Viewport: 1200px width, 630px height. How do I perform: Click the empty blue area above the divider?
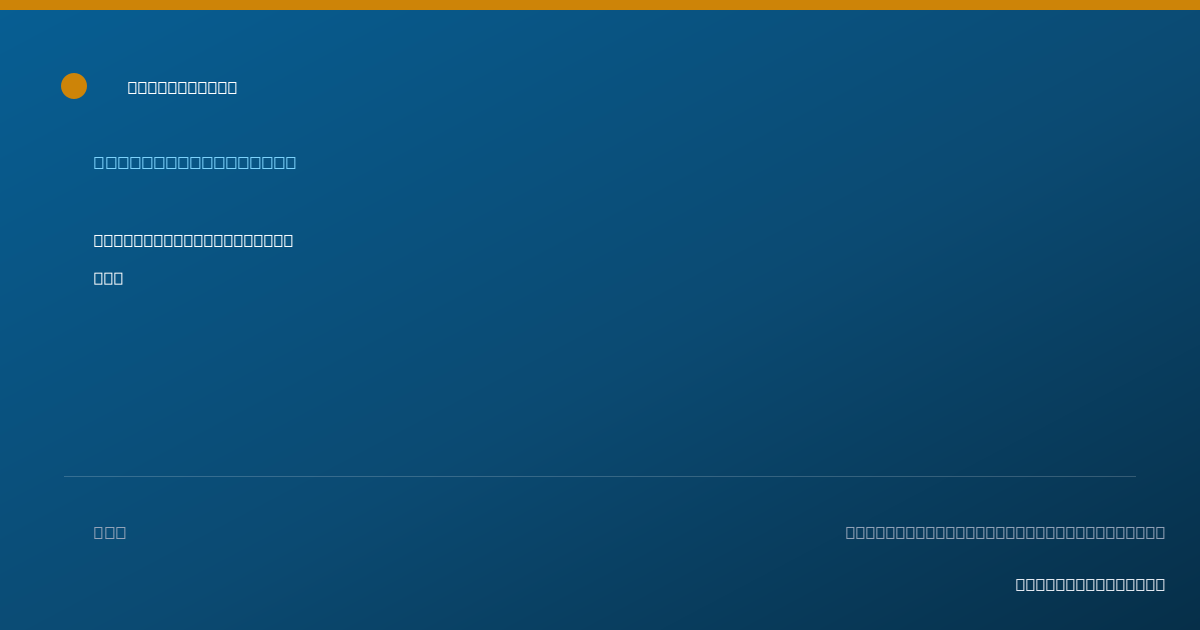coord(600,380)
